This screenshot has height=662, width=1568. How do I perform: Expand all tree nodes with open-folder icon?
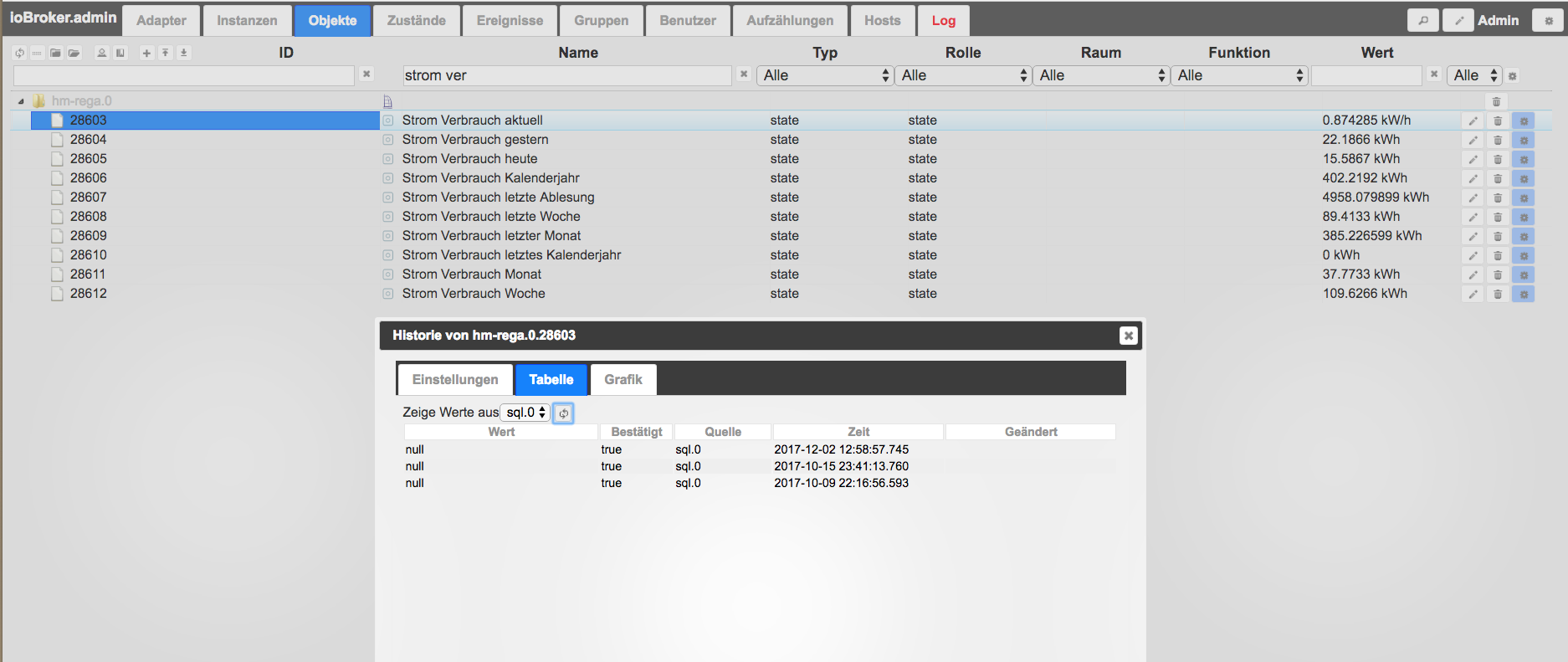pyautogui.click(x=74, y=53)
